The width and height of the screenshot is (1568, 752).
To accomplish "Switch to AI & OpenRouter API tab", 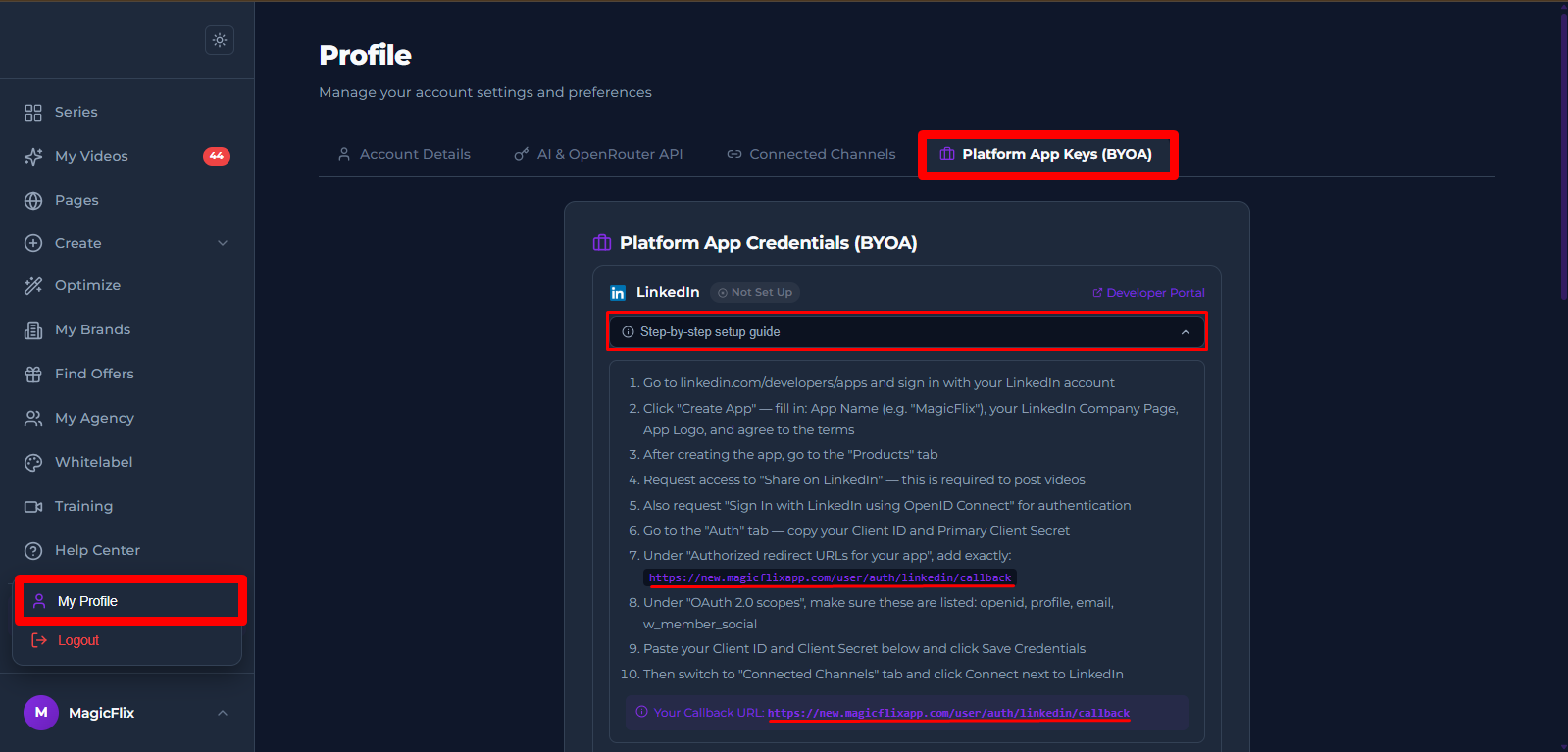I will (598, 154).
